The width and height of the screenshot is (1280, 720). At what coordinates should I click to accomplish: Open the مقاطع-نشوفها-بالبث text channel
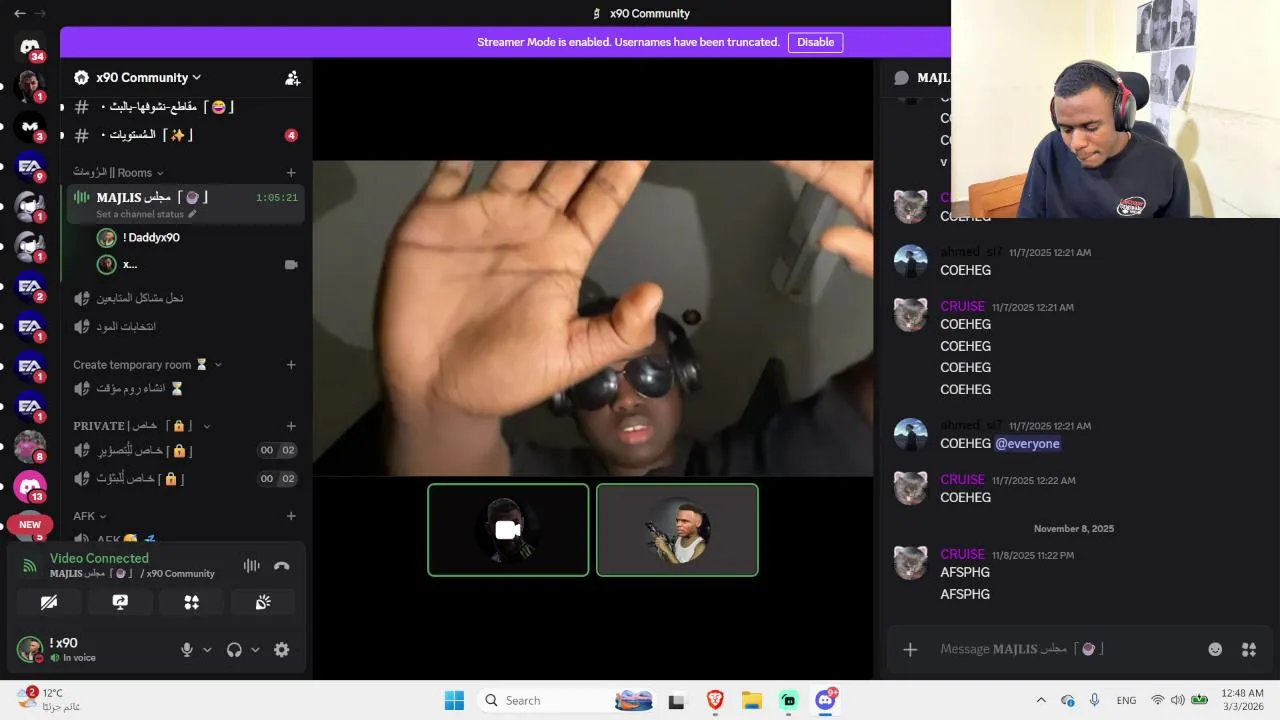click(185, 107)
